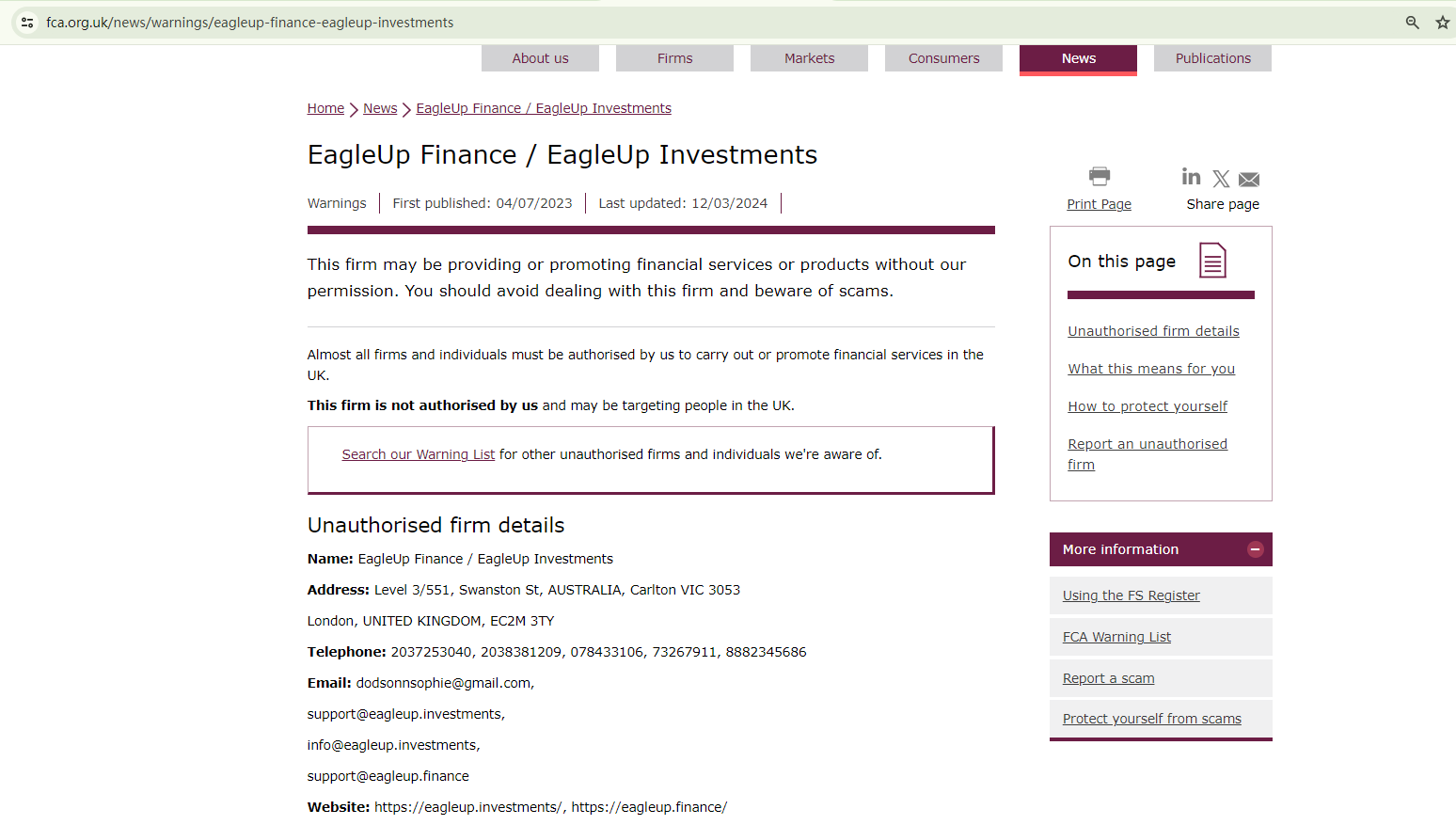The image size is (1456, 825).
Task: Share page by email envelope icon
Action: point(1249,180)
